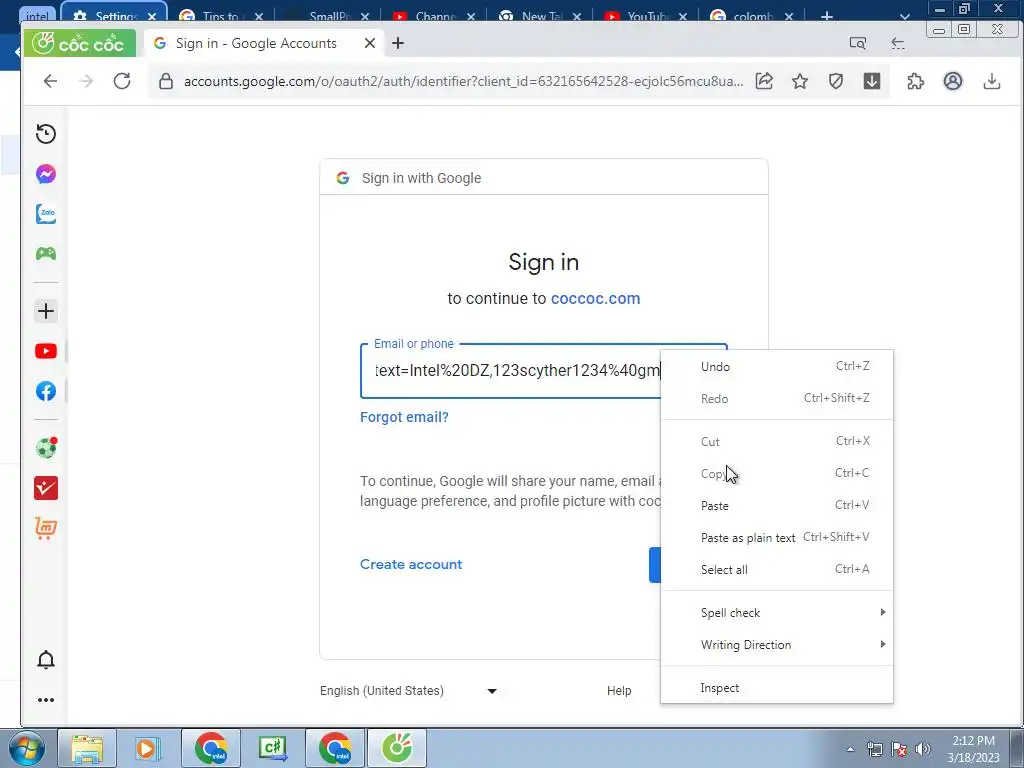The image size is (1024, 768).
Task: Open the media player taskbar icon
Action: [x=148, y=748]
